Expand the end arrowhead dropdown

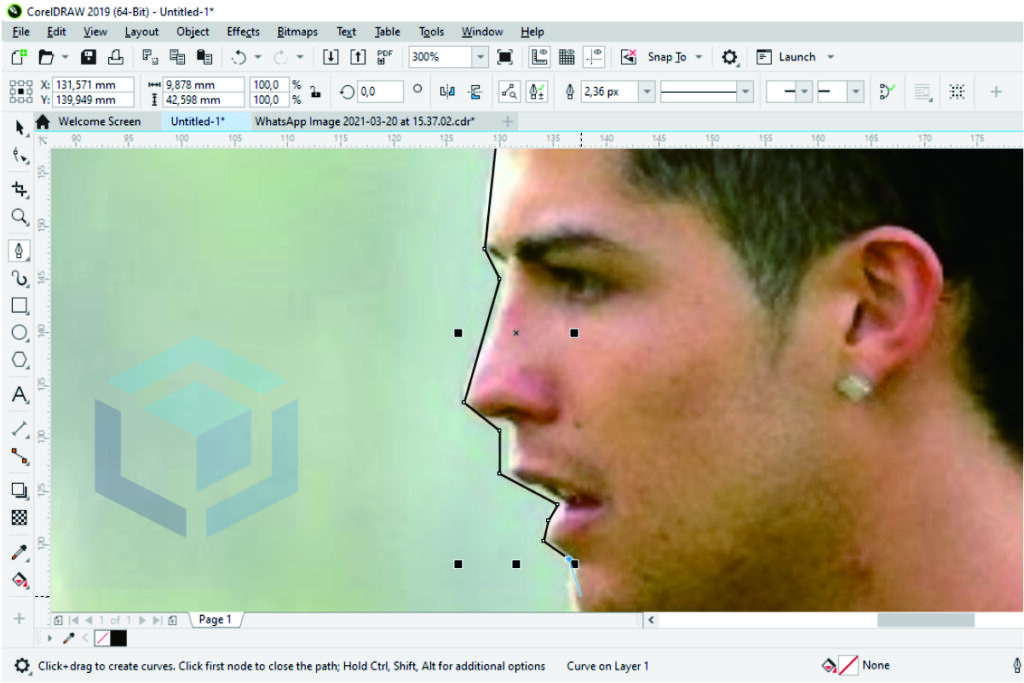coord(856,92)
